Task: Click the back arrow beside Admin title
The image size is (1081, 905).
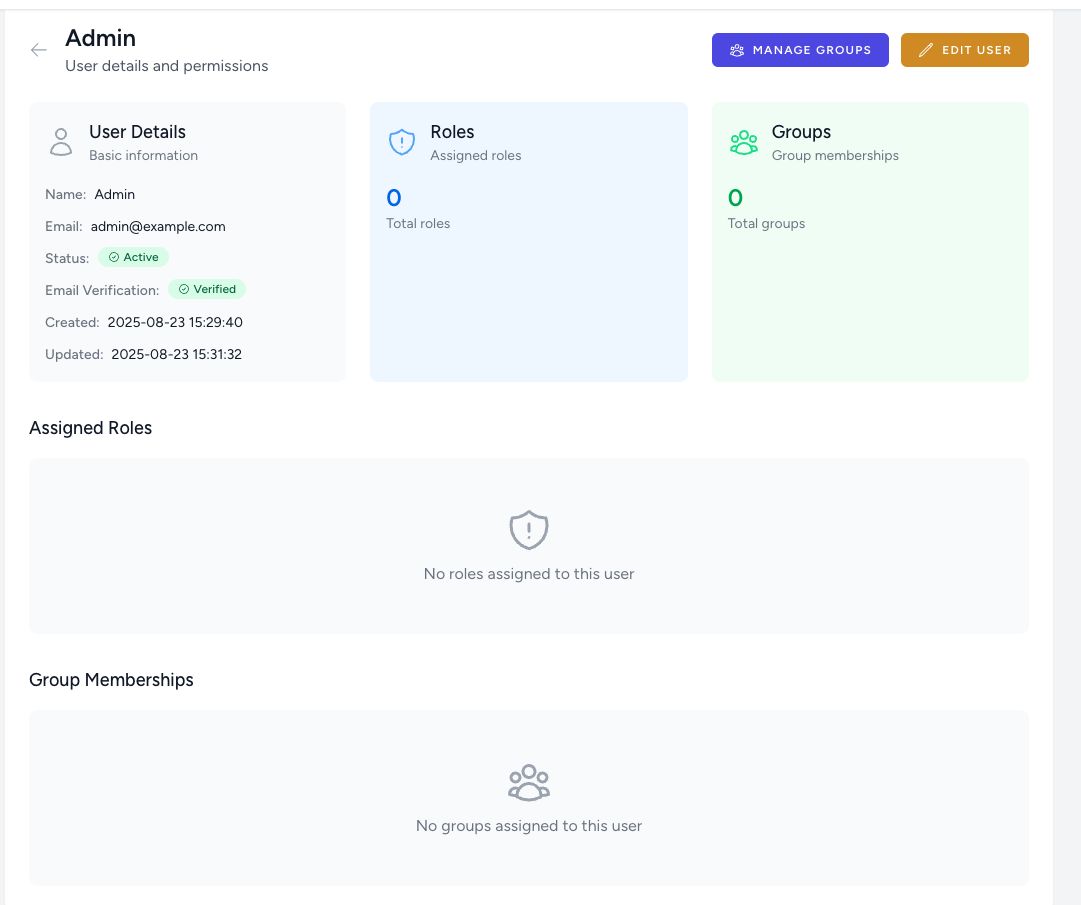Action: point(39,50)
